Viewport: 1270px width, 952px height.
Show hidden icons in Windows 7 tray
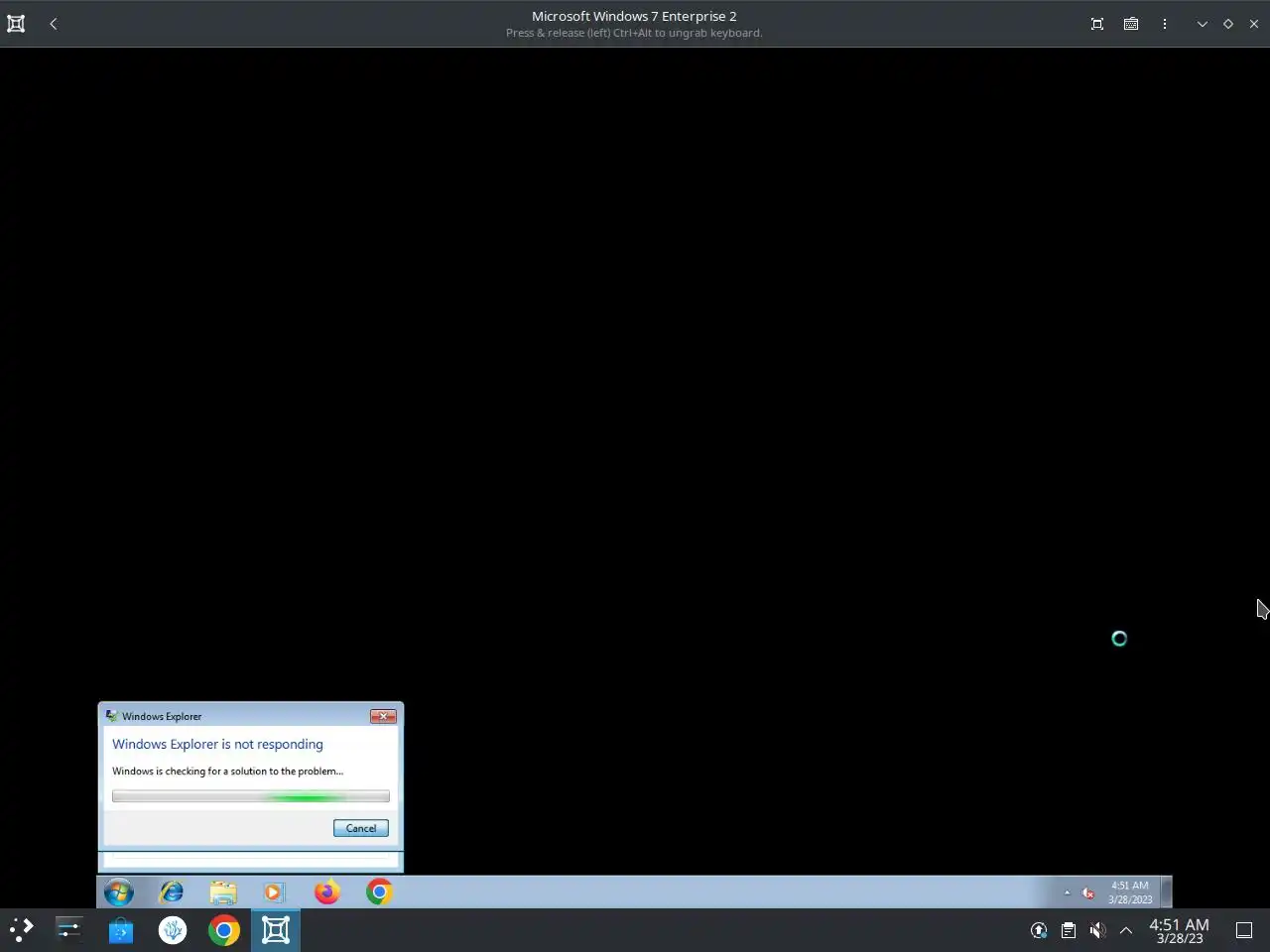point(1068,892)
